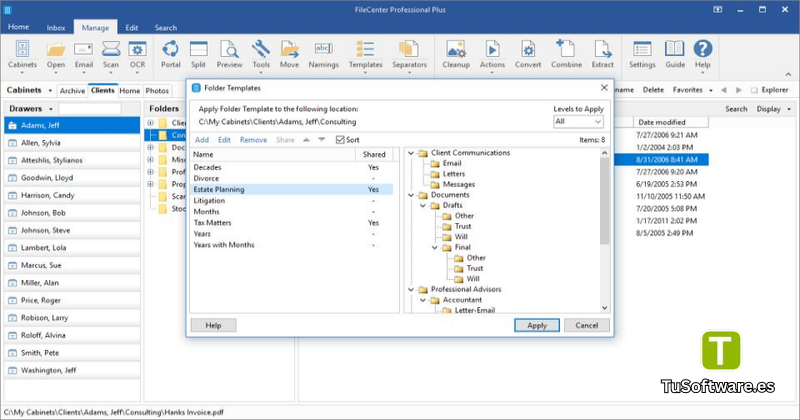800x420 pixels.
Task: Click the Date modified column header
Action: (x=670, y=122)
